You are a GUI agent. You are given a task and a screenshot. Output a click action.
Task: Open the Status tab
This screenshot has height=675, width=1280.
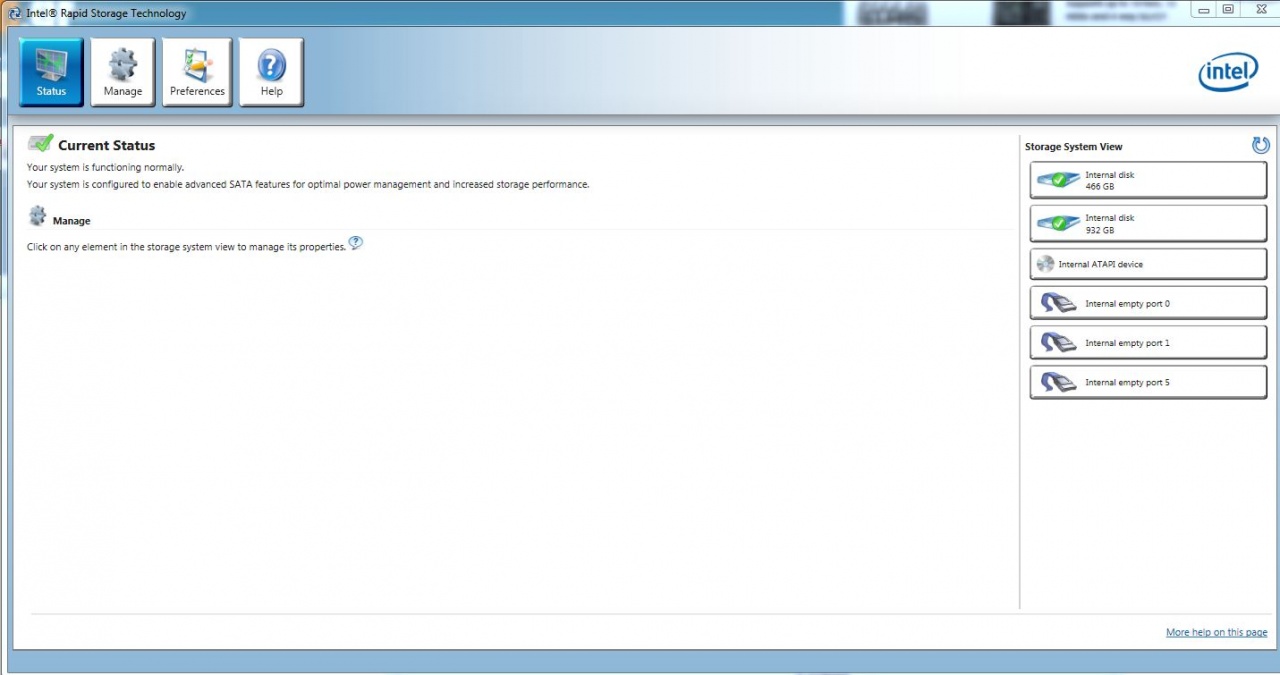click(51, 72)
